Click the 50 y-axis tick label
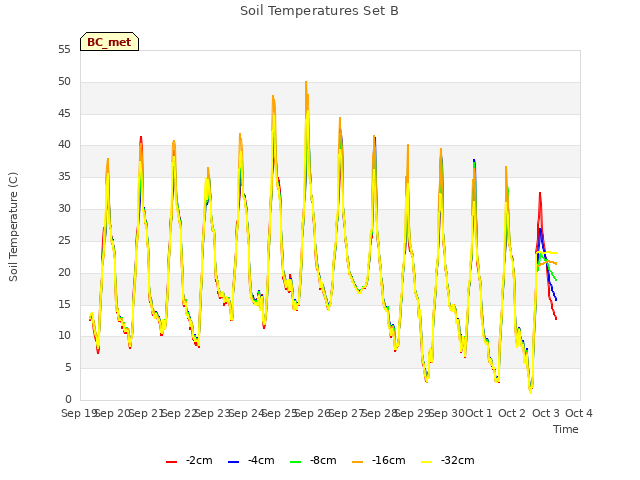 pos(64,82)
